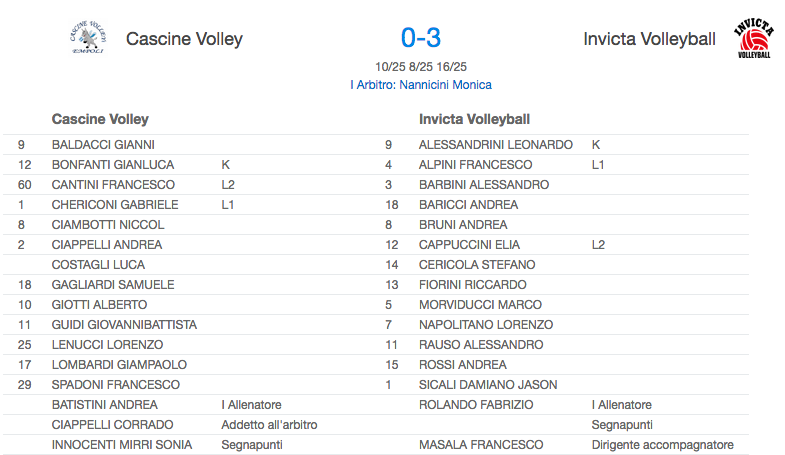Click set scores 10/25 8/25 16/25
This screenshot has height=455, width=785.
tap(420, 67)
